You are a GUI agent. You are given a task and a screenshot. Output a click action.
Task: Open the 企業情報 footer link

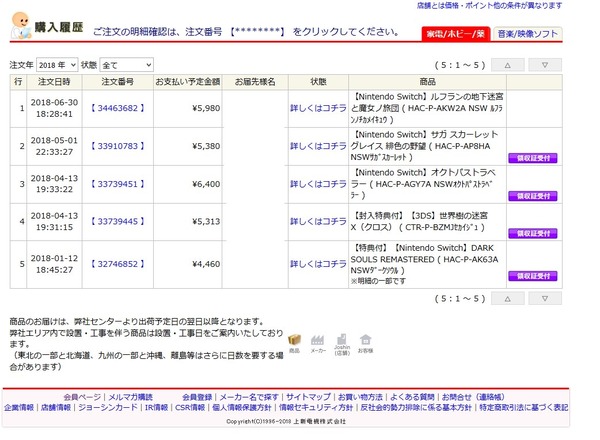[19, 407]
